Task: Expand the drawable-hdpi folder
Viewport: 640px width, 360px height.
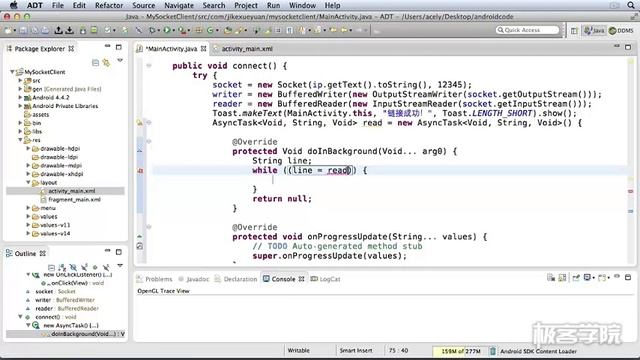Action: coord(28,148)
